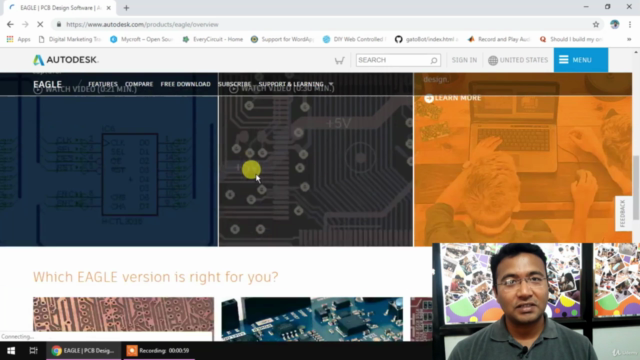Open the shopping cart icon

[339, 60]
